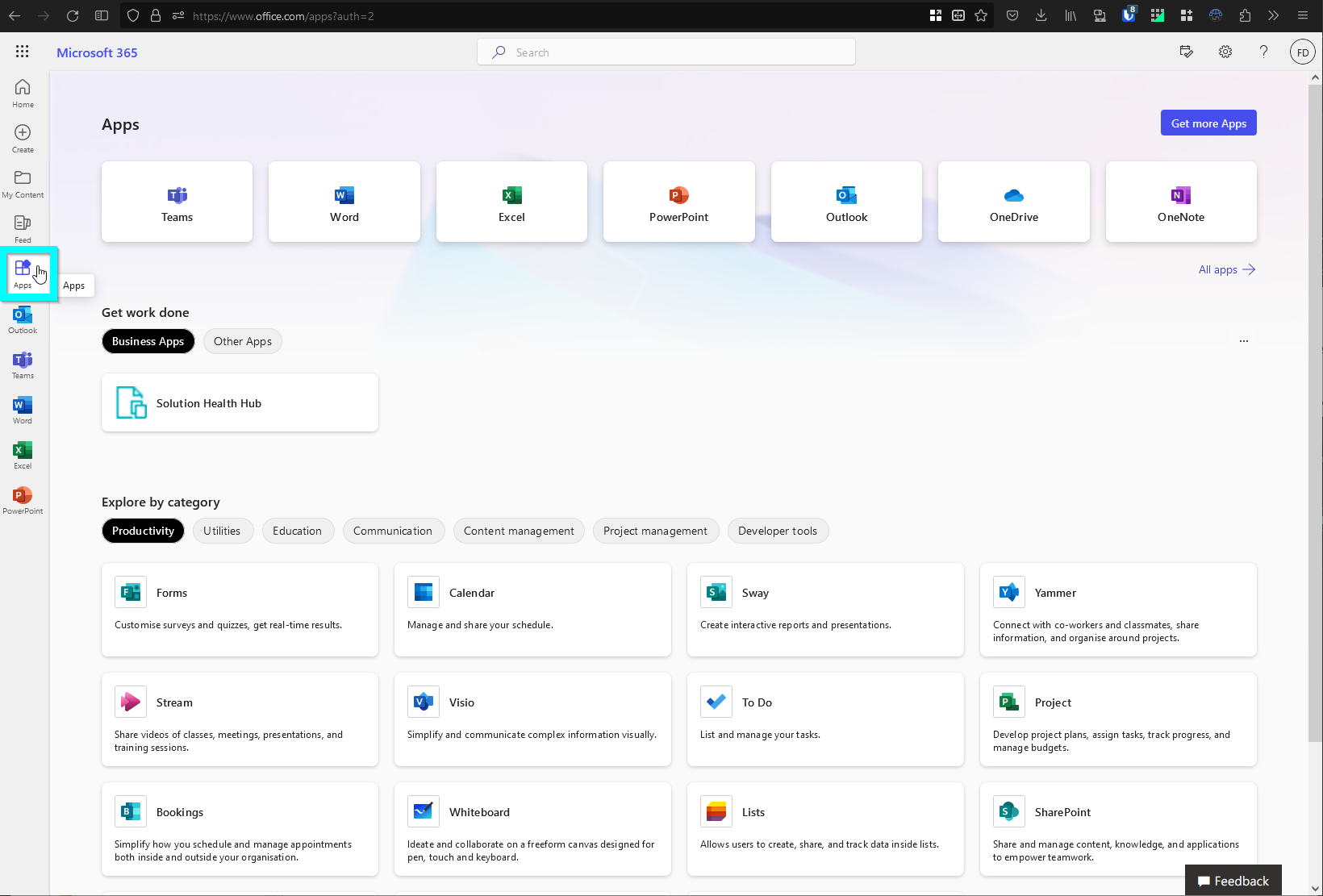Open the Feed sidebar icon
The width and height of the screenshot is (1323, 896).
tap(23, 228)
